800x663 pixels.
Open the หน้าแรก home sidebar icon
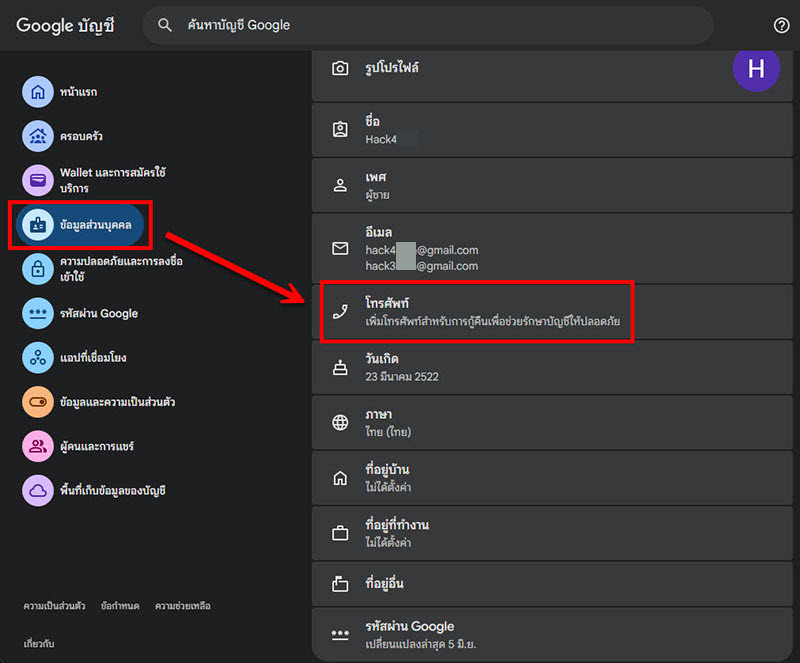pyautogui.click(x=38, y=92)
